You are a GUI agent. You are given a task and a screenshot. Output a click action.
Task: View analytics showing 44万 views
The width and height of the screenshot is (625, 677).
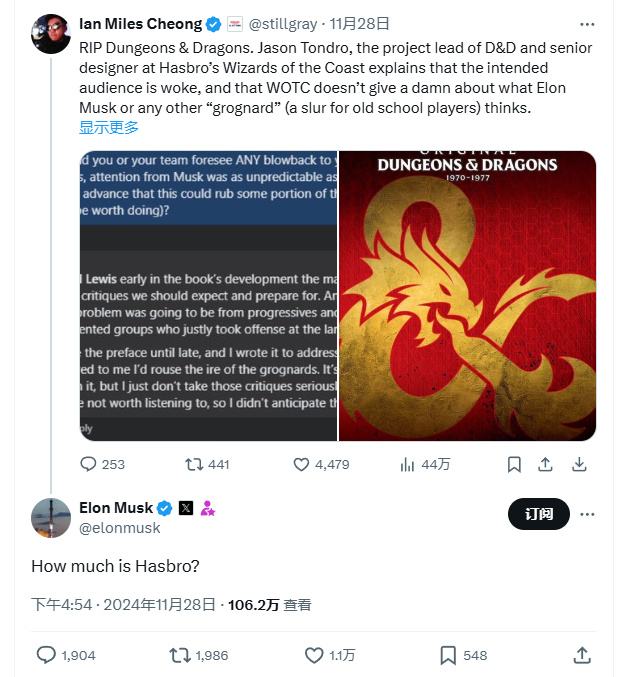(x=408, y=464)
